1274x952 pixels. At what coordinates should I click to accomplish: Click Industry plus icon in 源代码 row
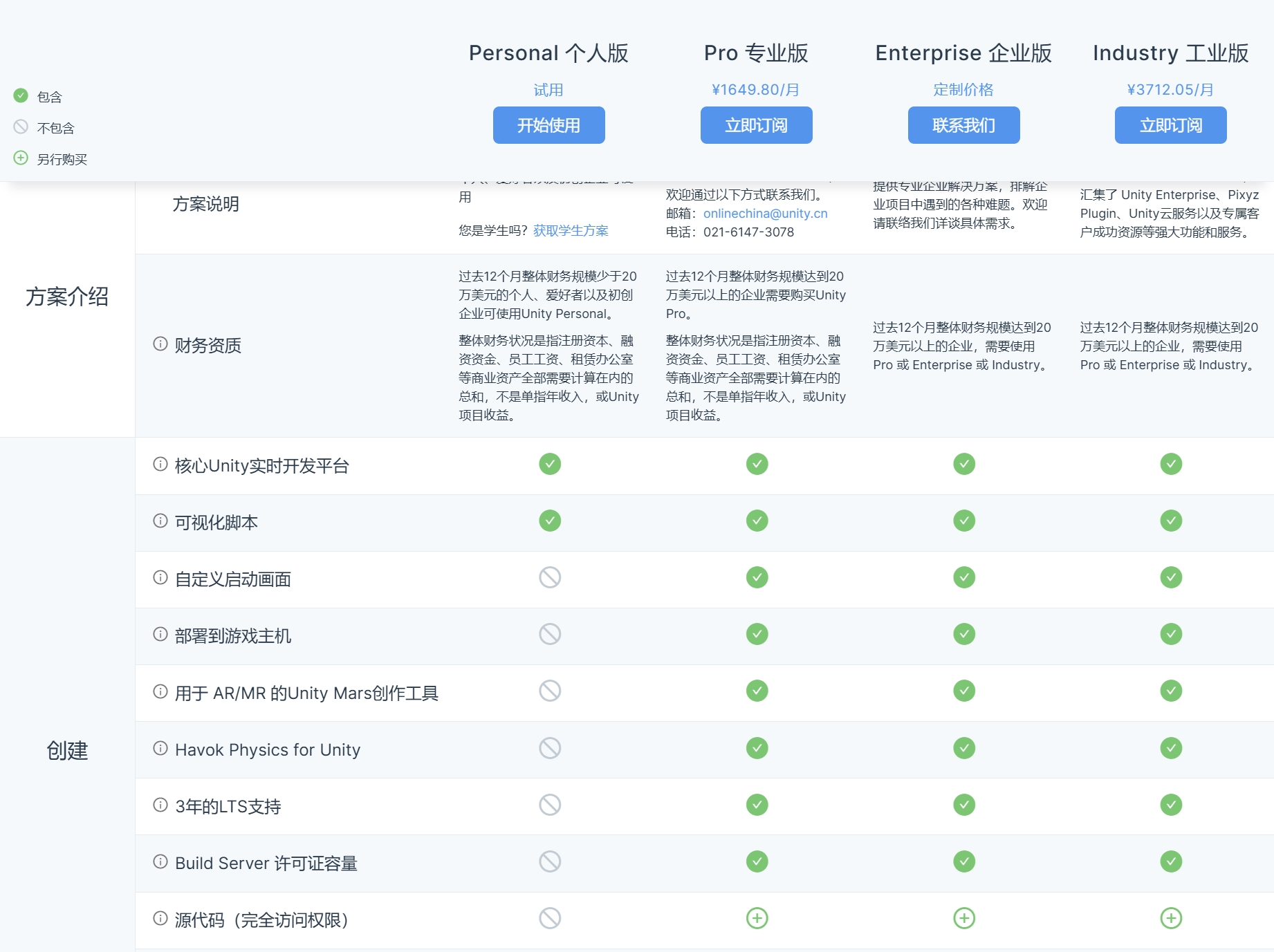coord(1171,918)
